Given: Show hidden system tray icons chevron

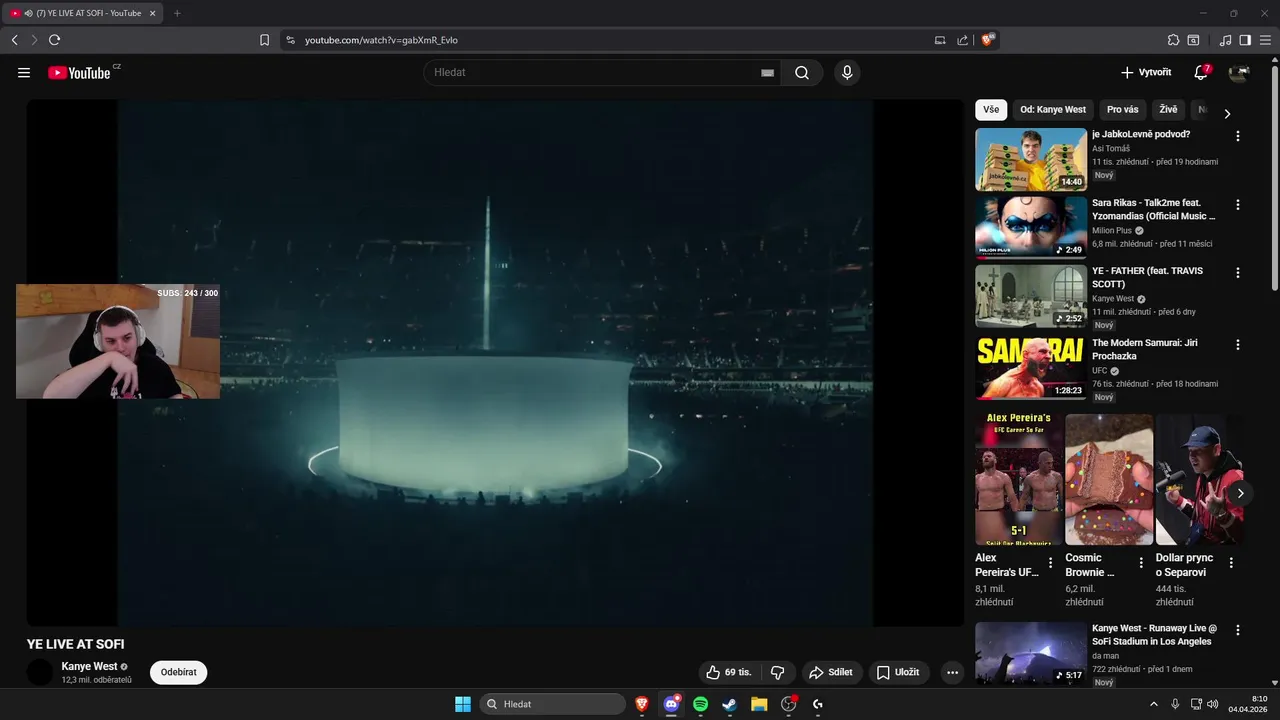Looking at the screenshot, I should [1154, 704].
